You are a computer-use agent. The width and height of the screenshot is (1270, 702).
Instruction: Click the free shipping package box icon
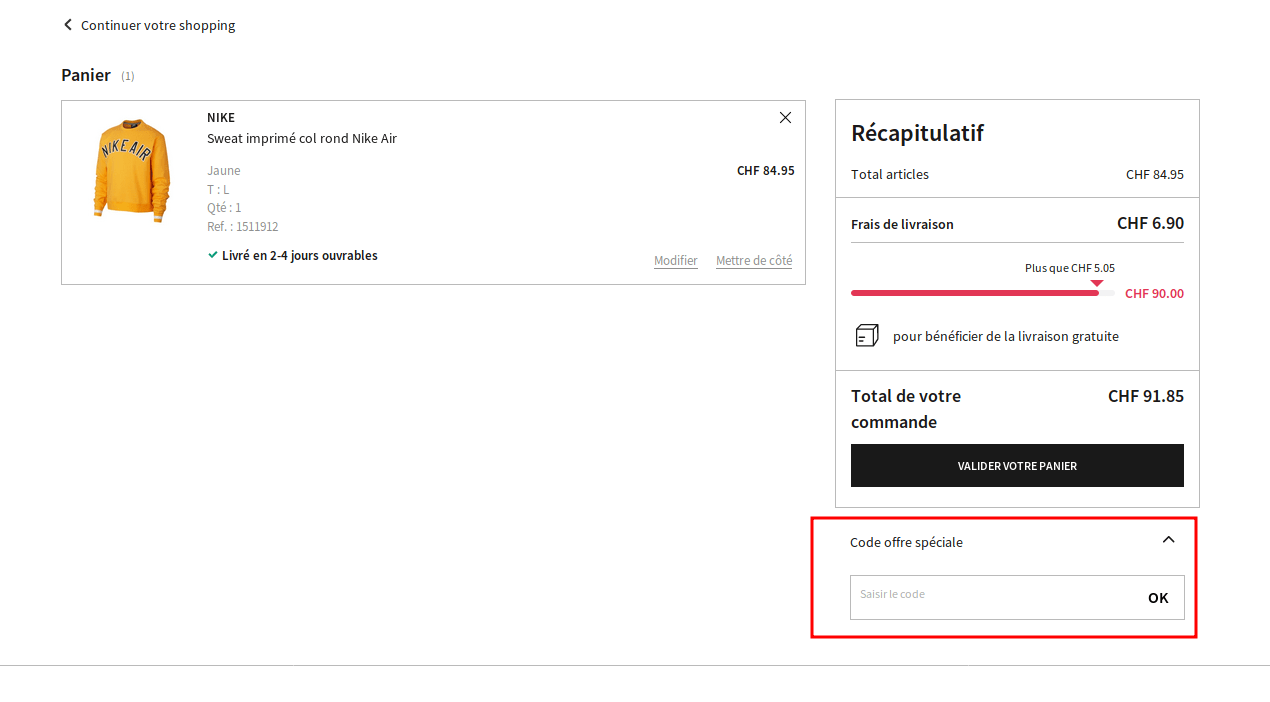tap(866, 335)
